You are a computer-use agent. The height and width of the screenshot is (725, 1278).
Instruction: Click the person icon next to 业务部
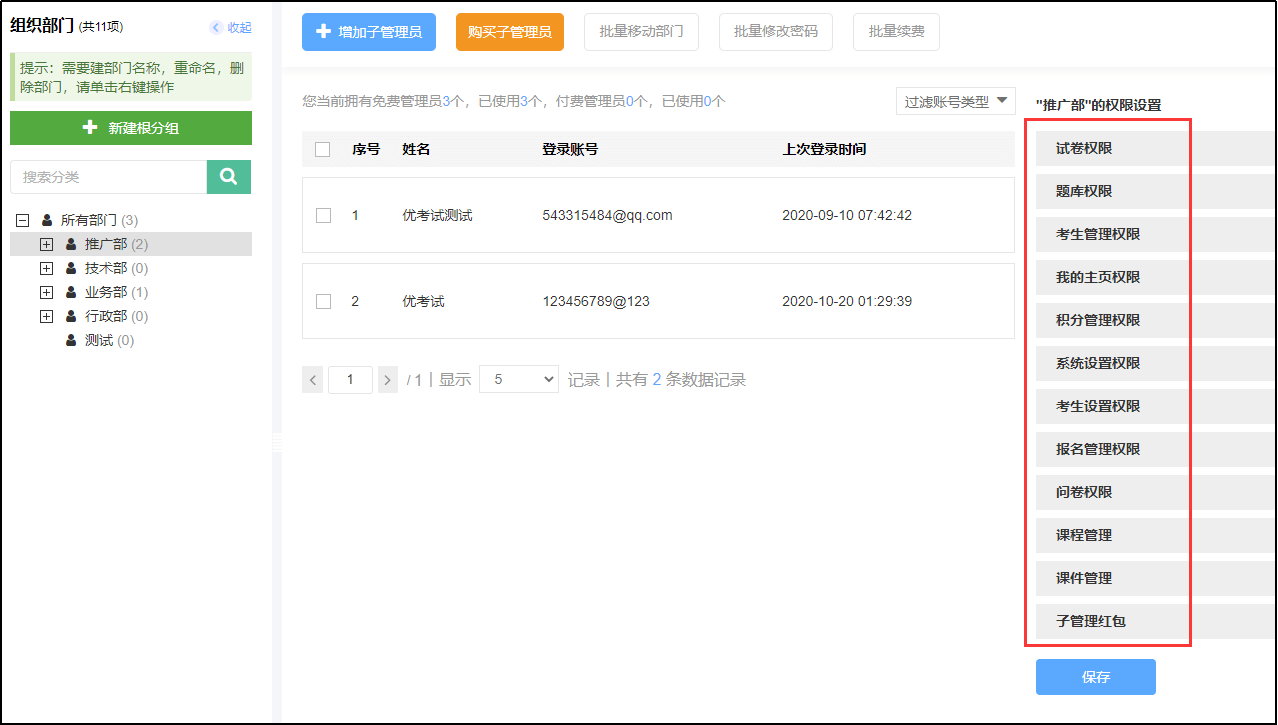pos(71,292)
